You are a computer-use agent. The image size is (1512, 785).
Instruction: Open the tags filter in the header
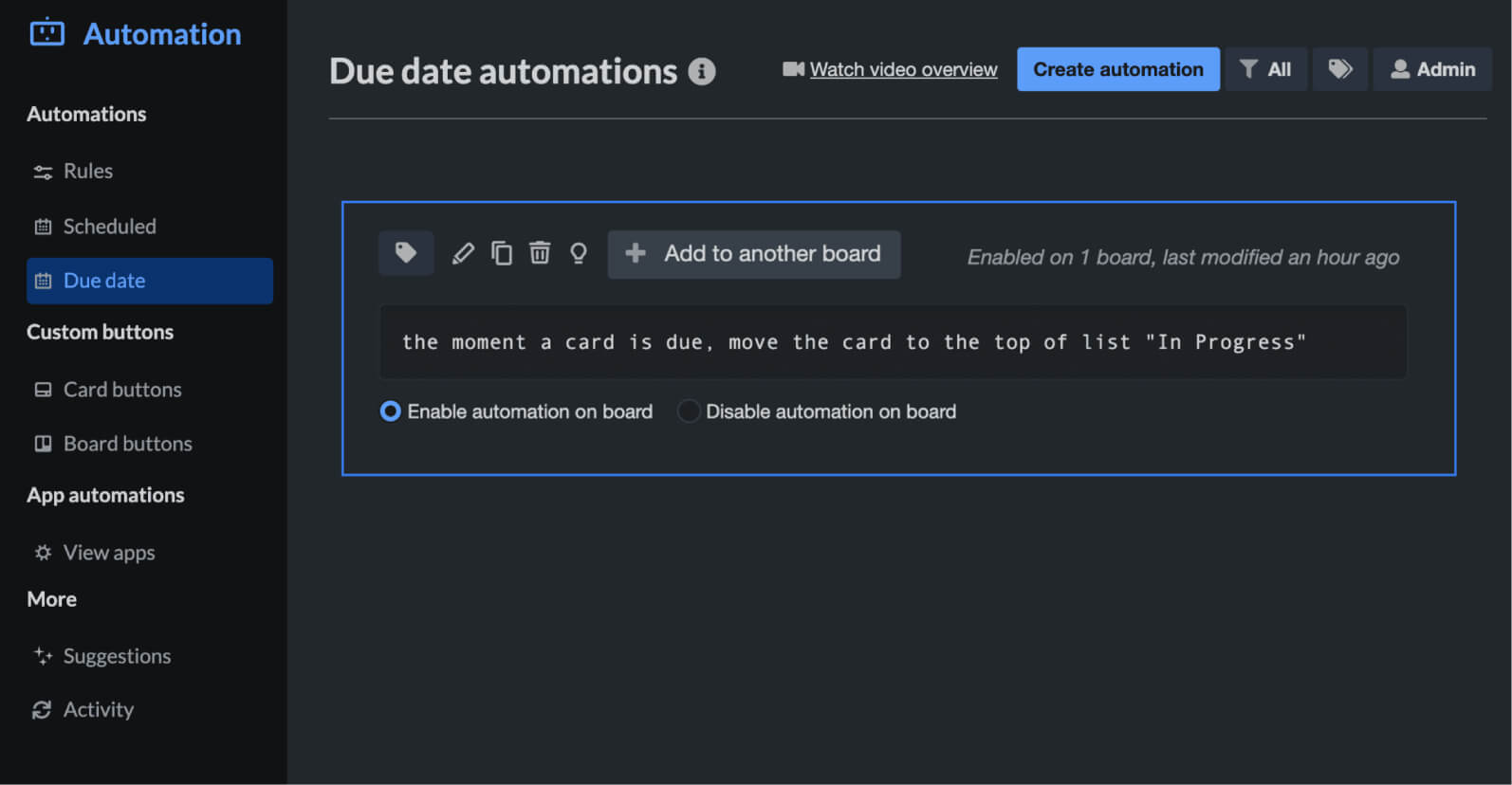1339,69
